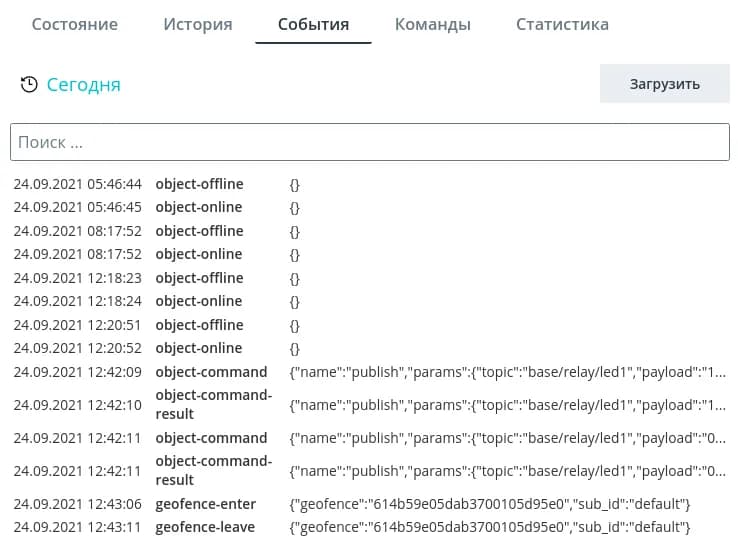
Task: Focus the Поиск search field
Action: (369, 142)
